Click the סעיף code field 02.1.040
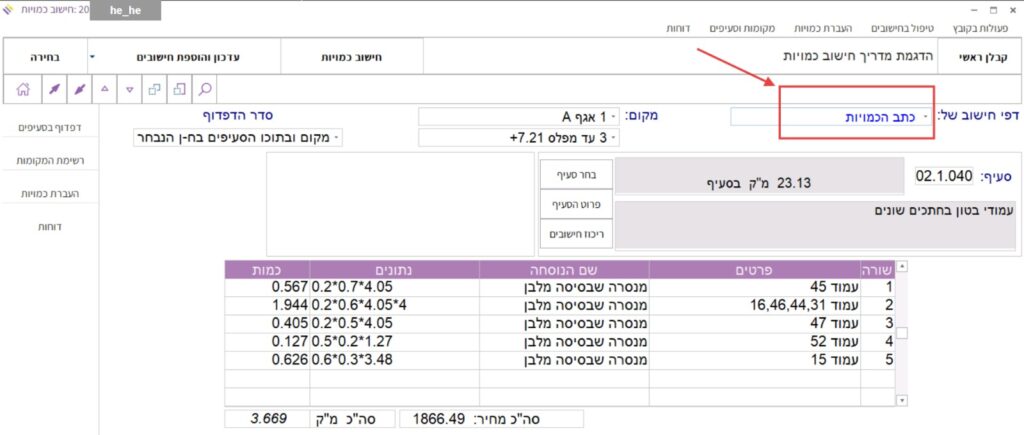 click(x=943, y=176)
